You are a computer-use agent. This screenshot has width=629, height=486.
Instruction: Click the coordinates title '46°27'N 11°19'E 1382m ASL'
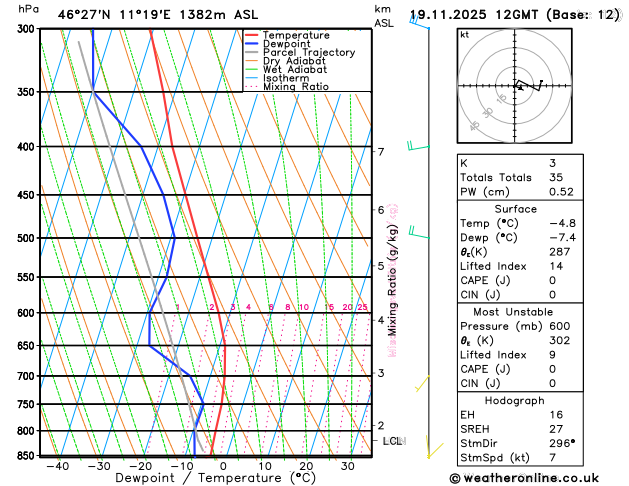[158, 15]
